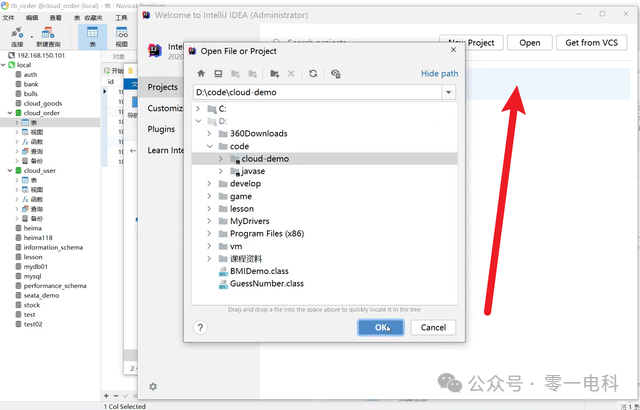Image resolution: width=640 pixels, height=410 pixels.
Task: Cancel the Open File or Project dialog
Action: (x=433, y=327)
